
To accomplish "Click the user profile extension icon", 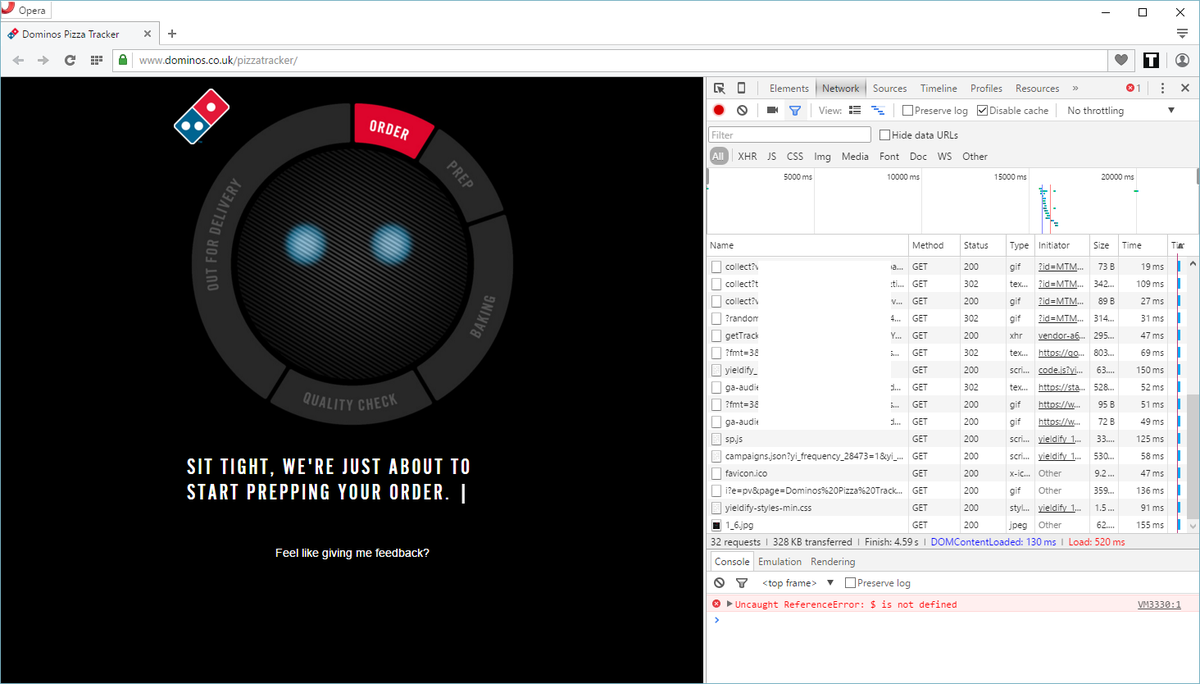I will click(x=1182, y=60).
